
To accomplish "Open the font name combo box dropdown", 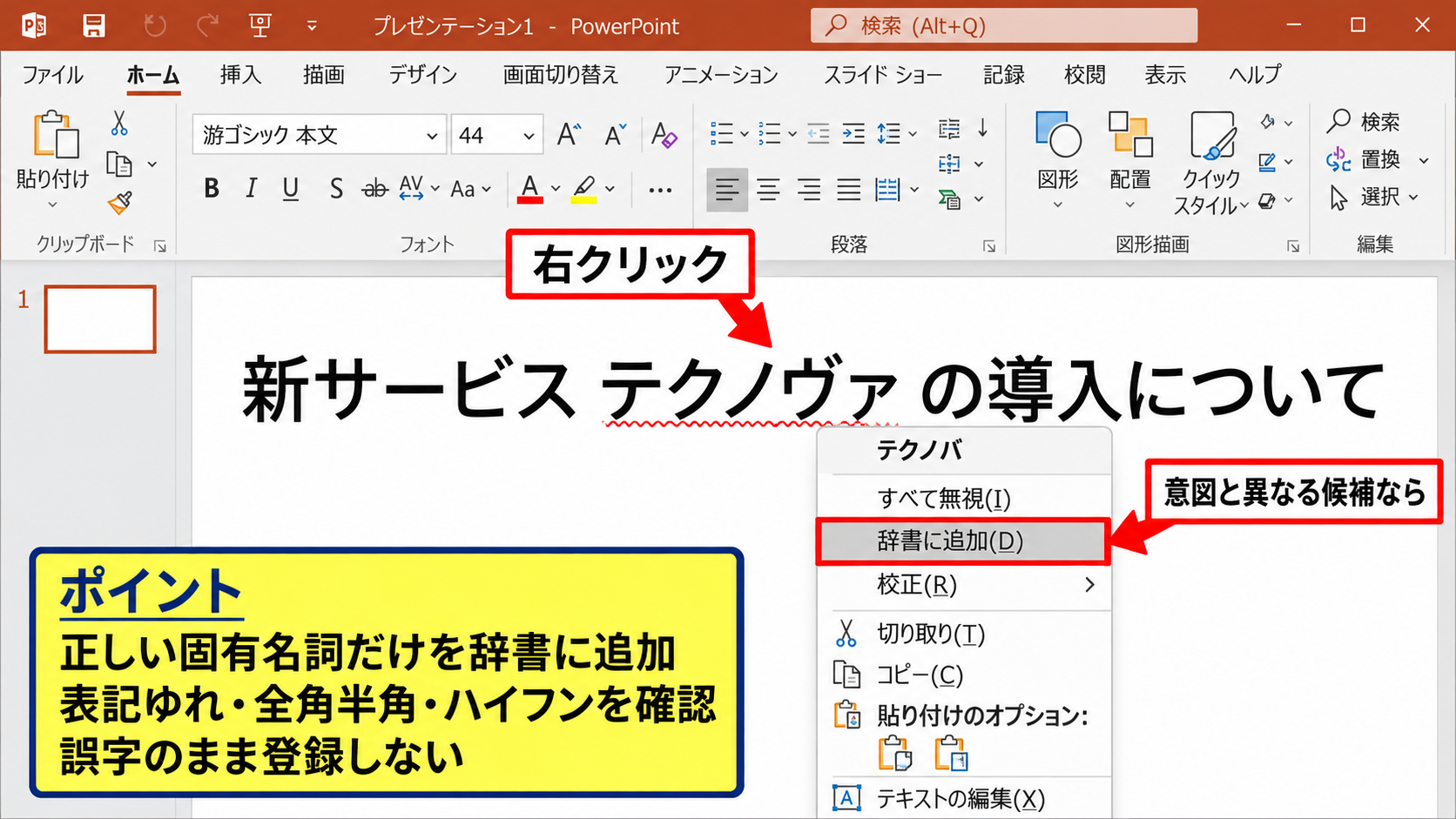I will coord(431,136).
